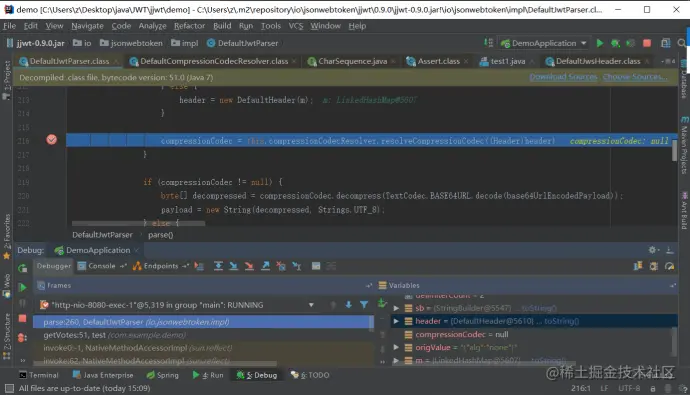Click Show Execution Point icon
The height and width of the screenshot is (395, 690).
199,266
